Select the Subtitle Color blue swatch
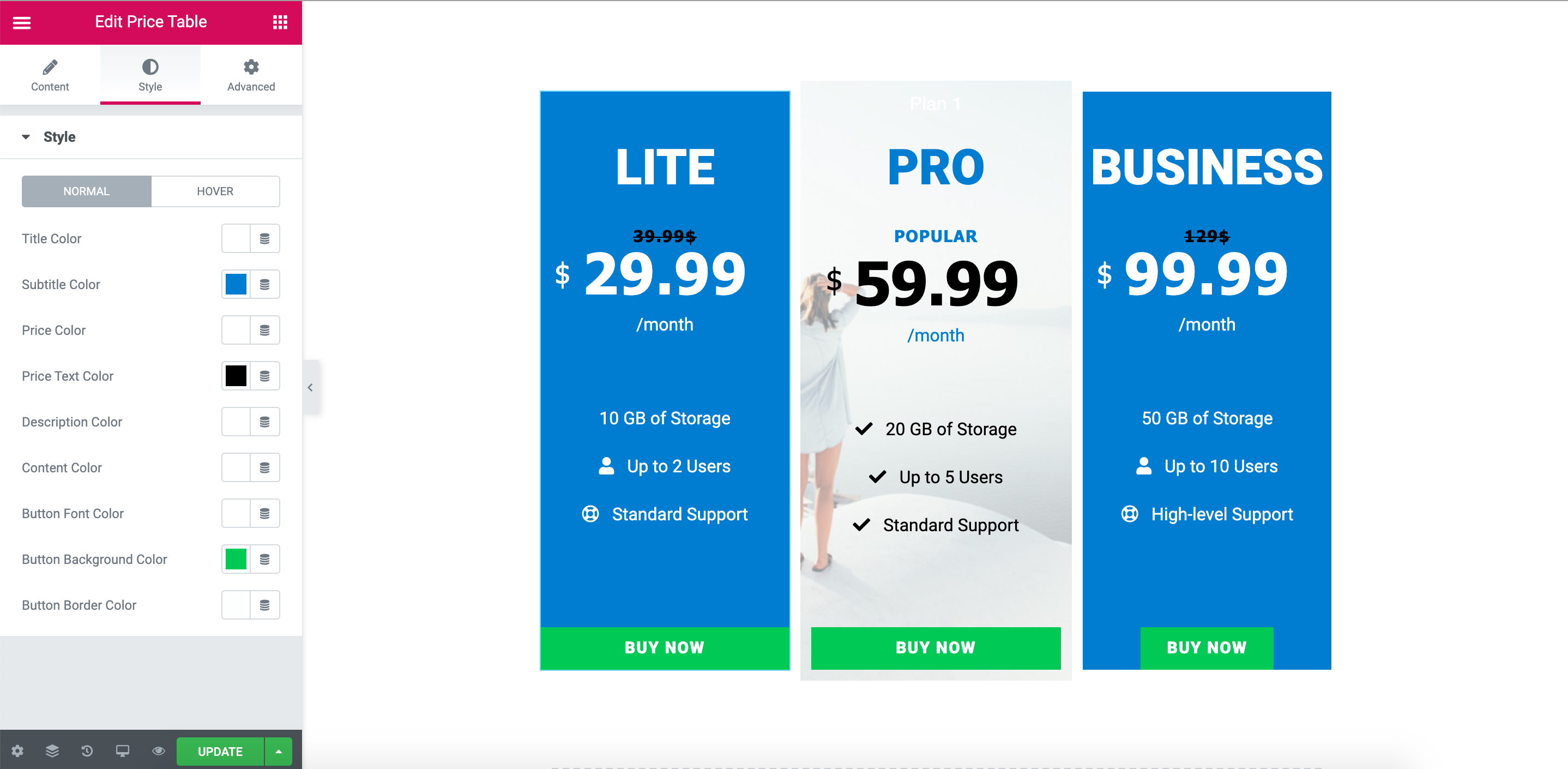The width and height of the screenshot is (1568, 769). (x=236, y=284)
